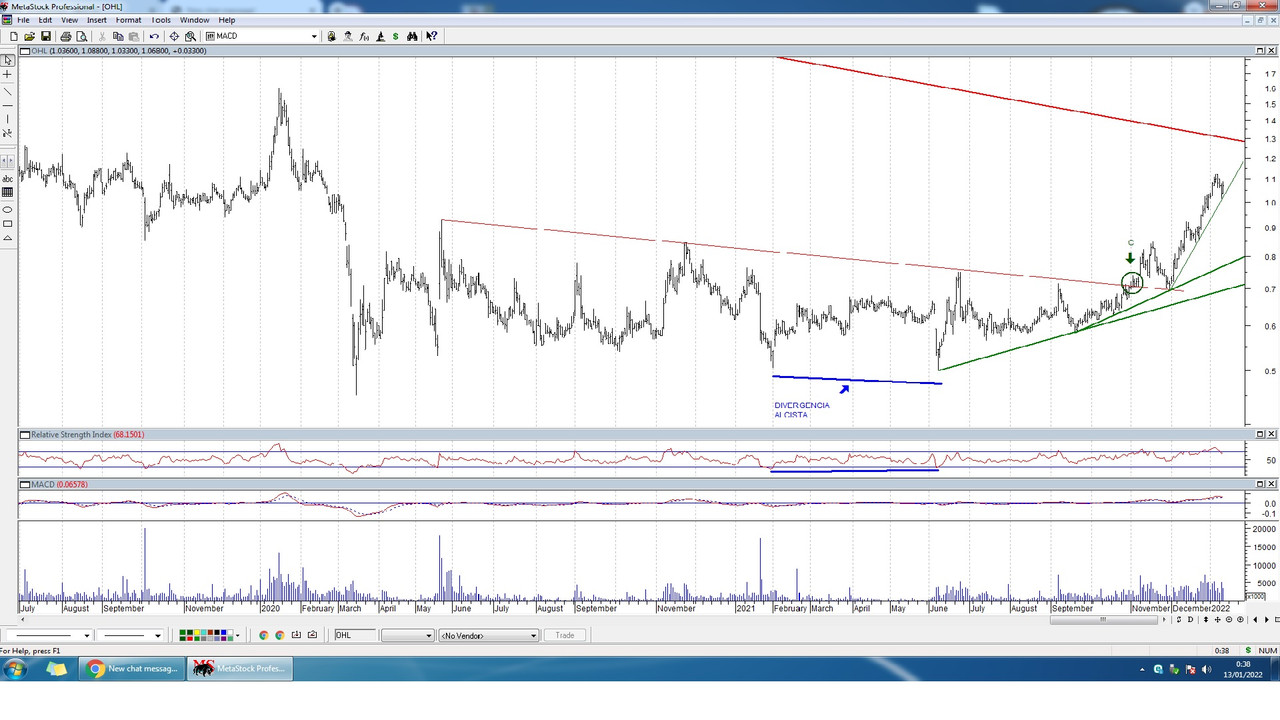Click the crosshair target toolbar icon

tap(174, 36)
